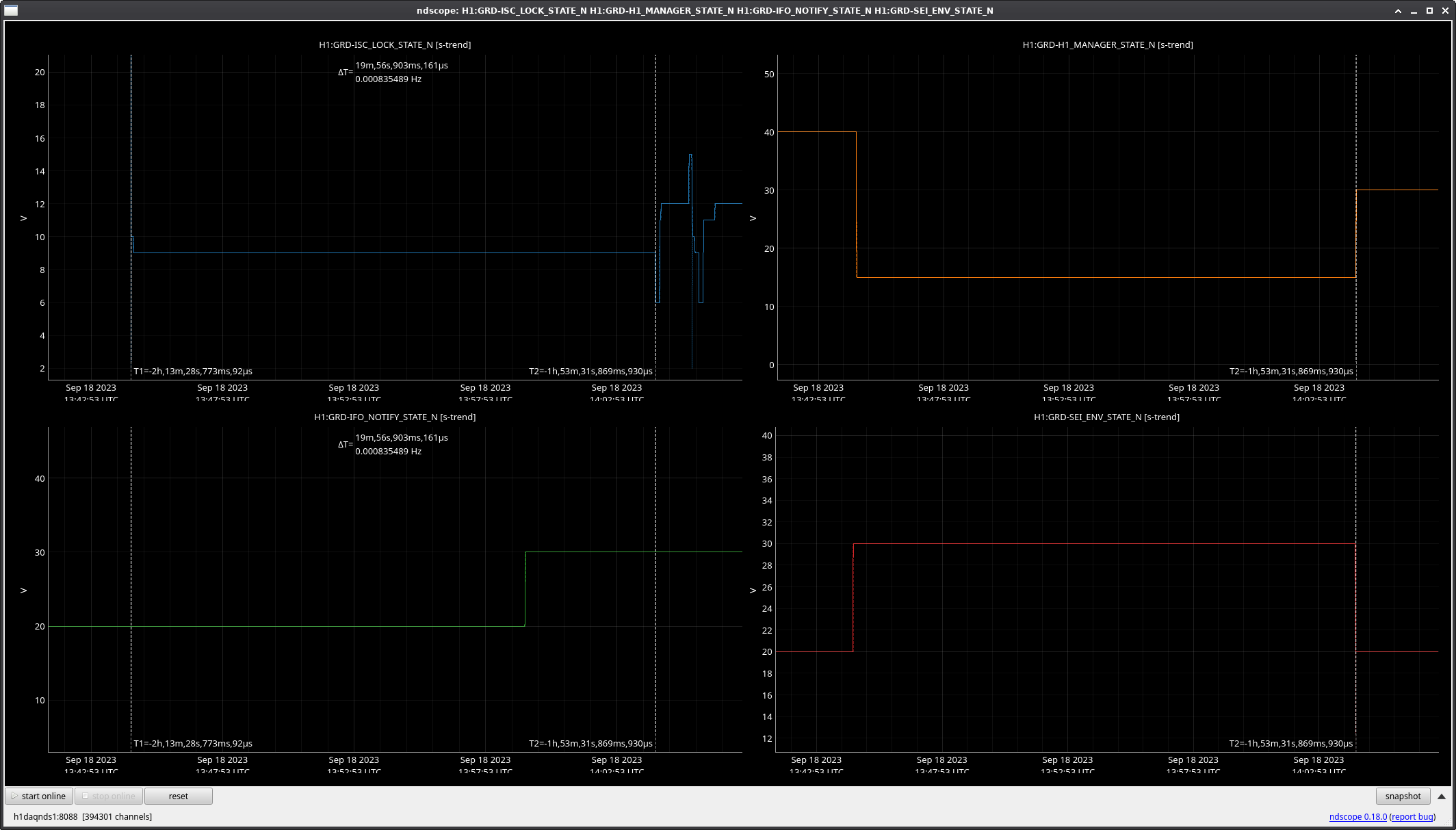The height and width of the screenshot is (830, 1456).
Task: Click the start online button
Action: [x=39, y=796]
